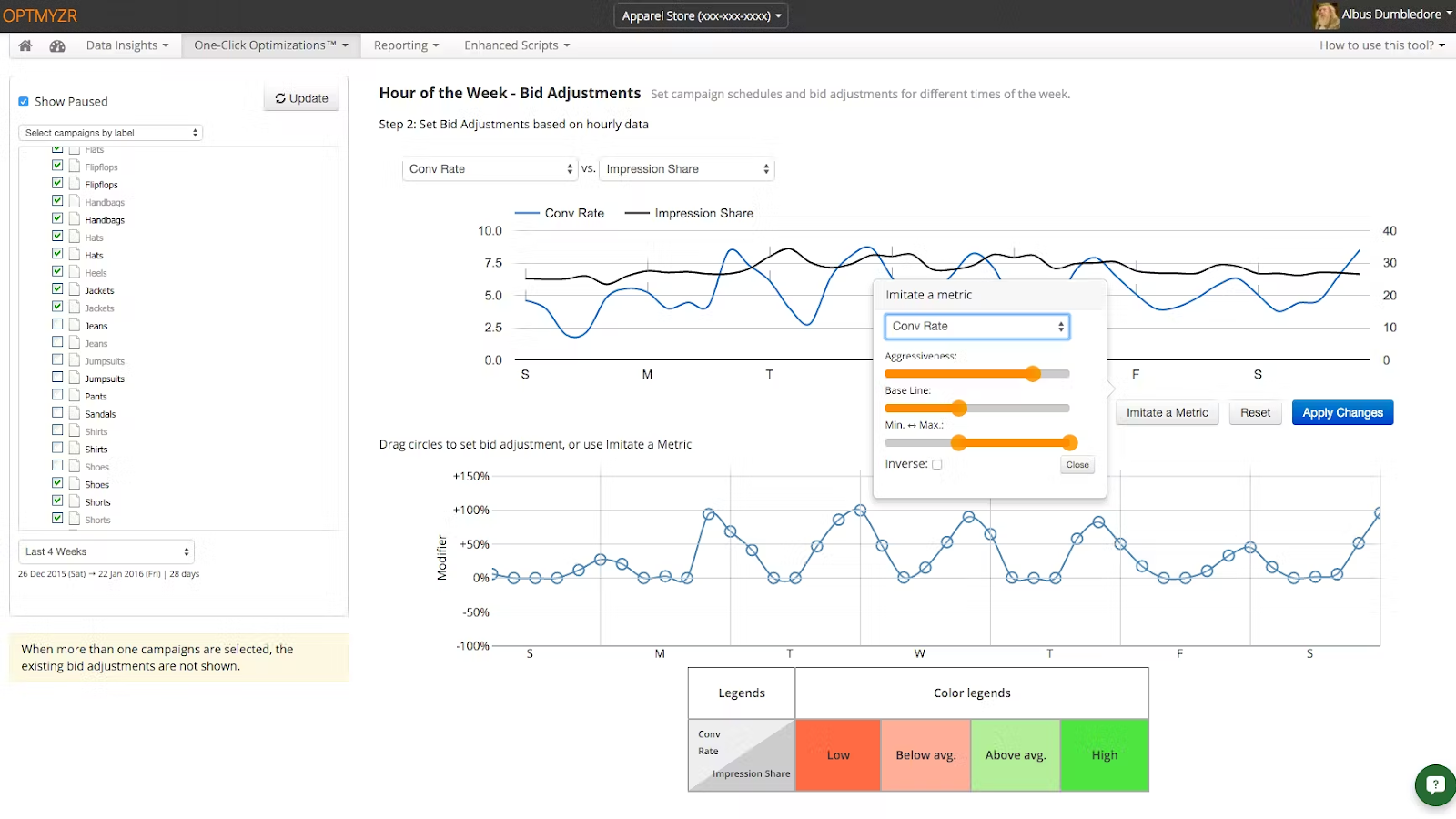Click the OPTMYZR logo
Screen dimensions: 1456x819
[x=40, y=15]
